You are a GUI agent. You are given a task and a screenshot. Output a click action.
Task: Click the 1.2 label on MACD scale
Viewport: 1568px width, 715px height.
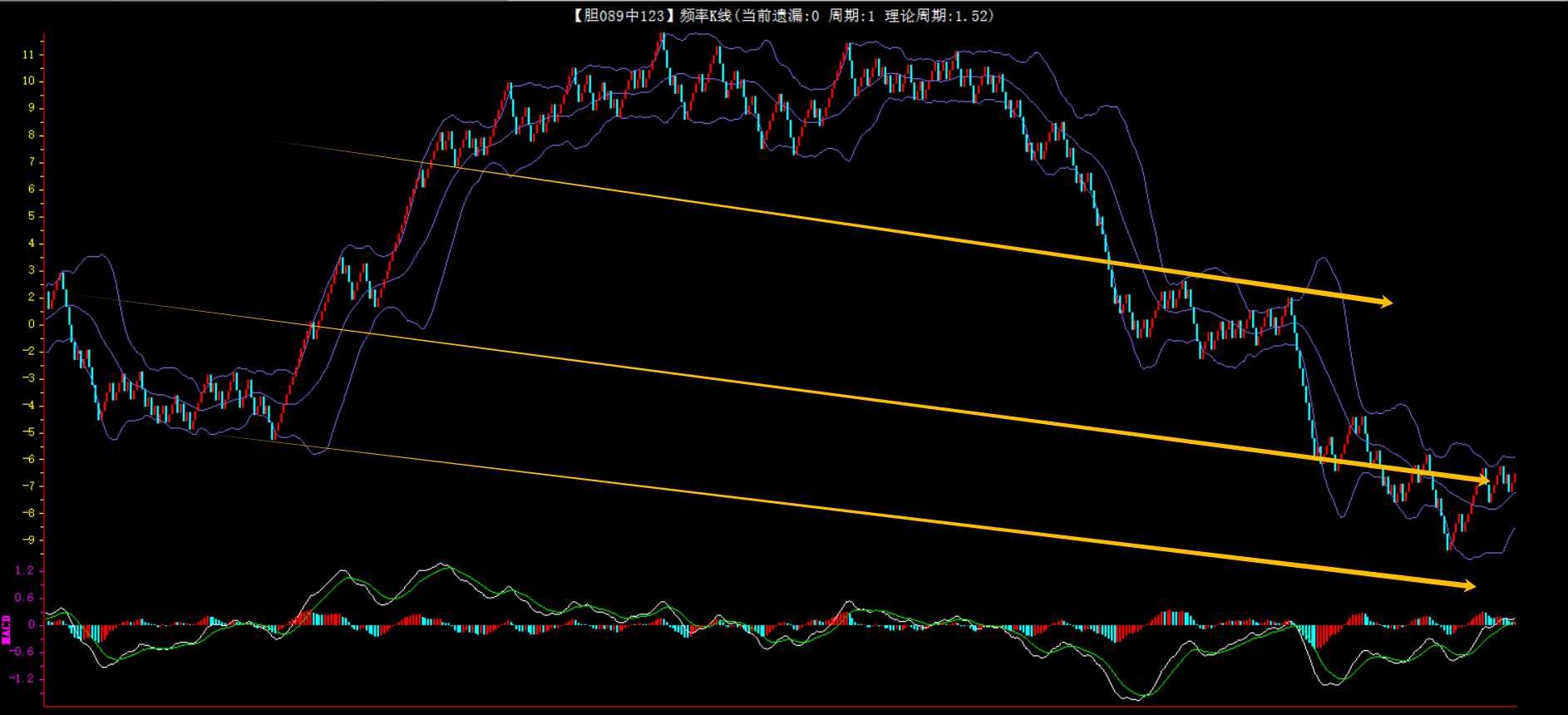point(24,570)
